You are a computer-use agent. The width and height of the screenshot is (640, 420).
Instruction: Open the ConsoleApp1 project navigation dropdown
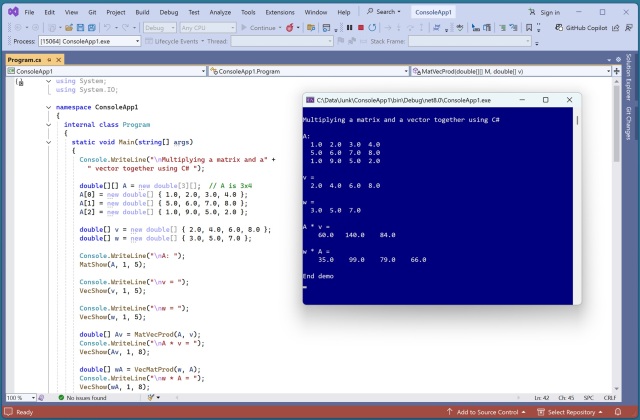tap(106, 71)
